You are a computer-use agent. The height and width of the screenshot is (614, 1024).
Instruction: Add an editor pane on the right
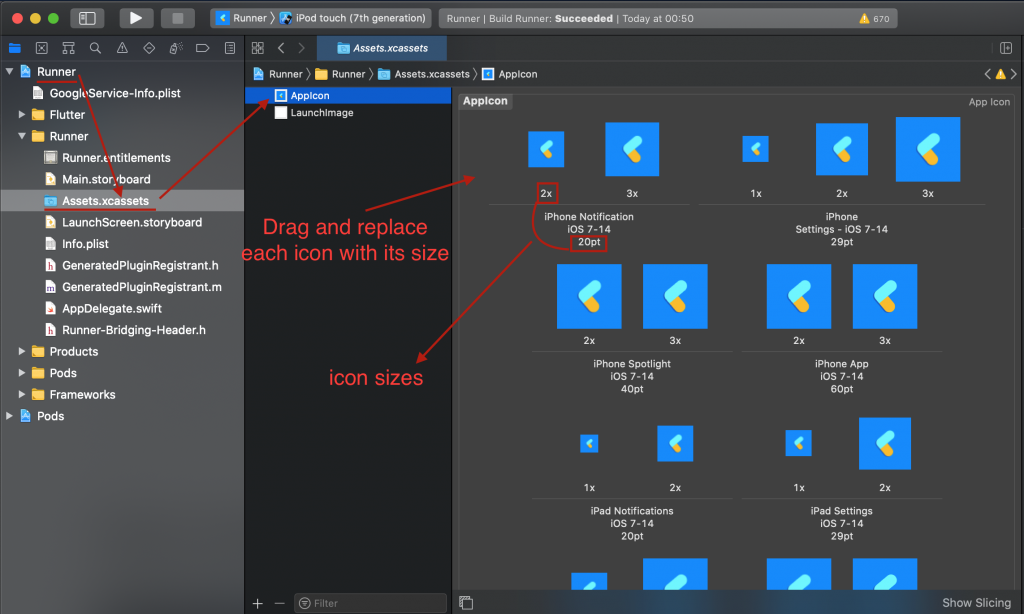[1006, 48]
